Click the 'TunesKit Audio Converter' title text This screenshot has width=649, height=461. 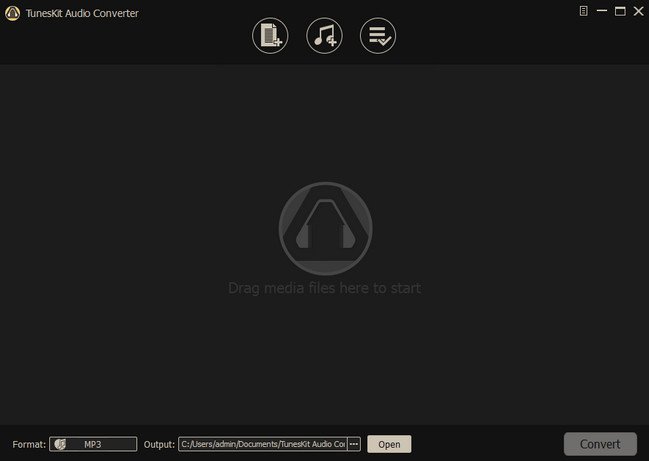82,13
